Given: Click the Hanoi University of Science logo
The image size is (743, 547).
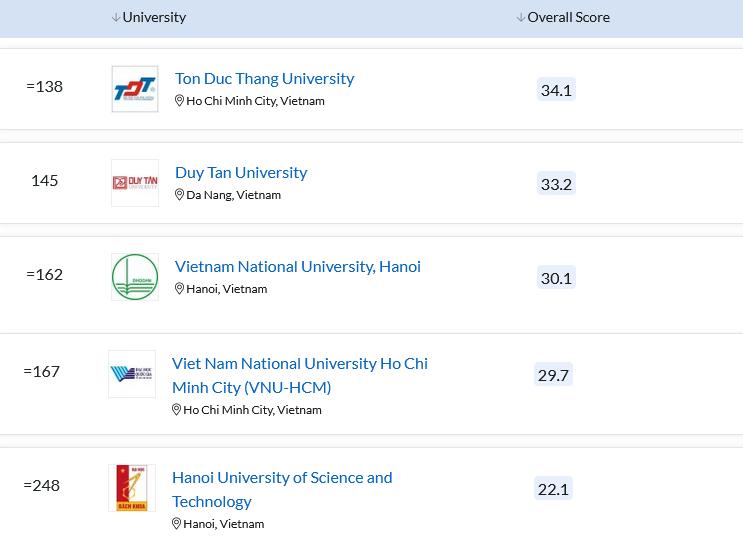Looking at the screenshot, I should coord(132,488).
